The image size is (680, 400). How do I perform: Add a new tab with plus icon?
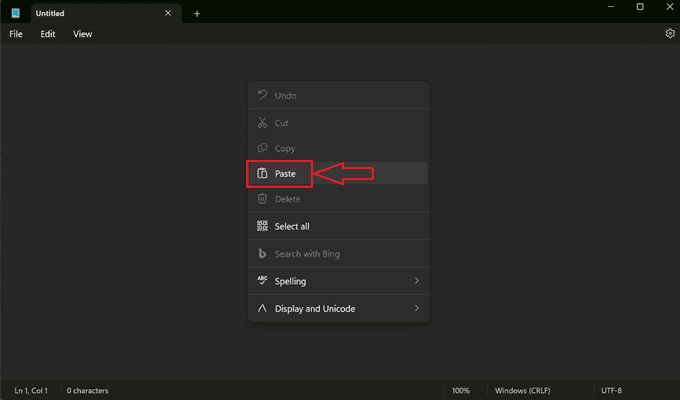[x=197, y=13]
